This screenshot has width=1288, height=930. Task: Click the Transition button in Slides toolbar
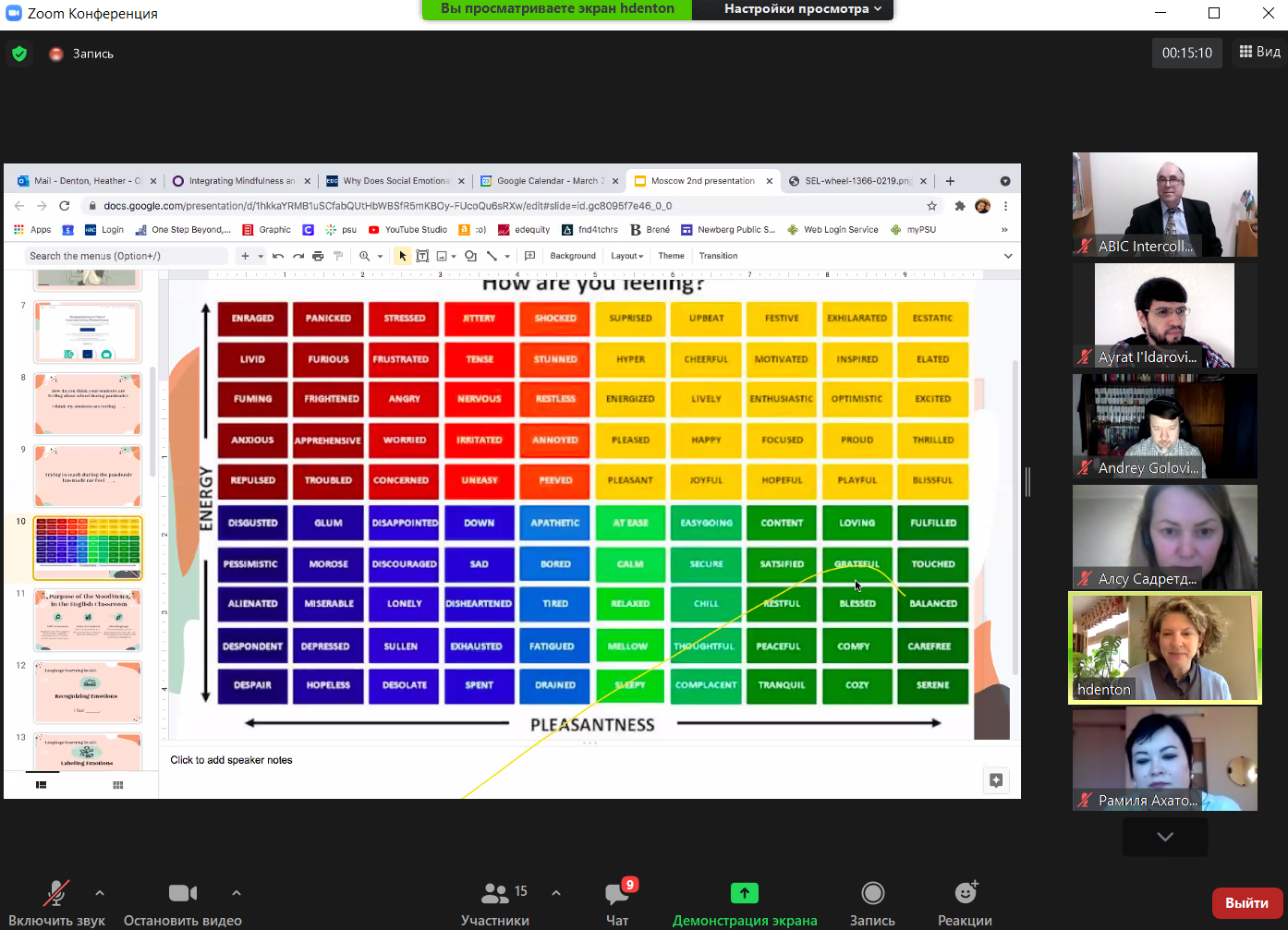coord(718,256)
